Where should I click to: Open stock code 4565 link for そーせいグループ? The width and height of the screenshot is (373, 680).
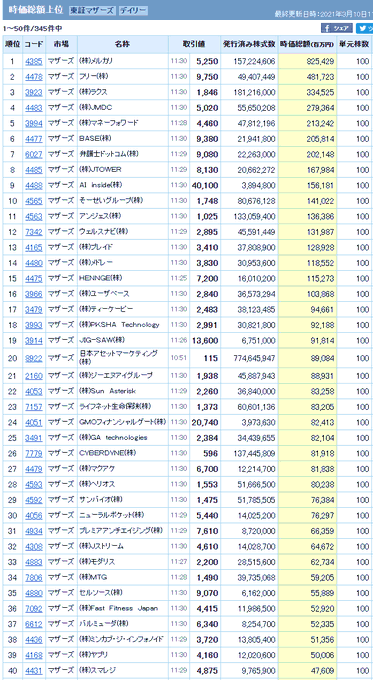[33, 201]
